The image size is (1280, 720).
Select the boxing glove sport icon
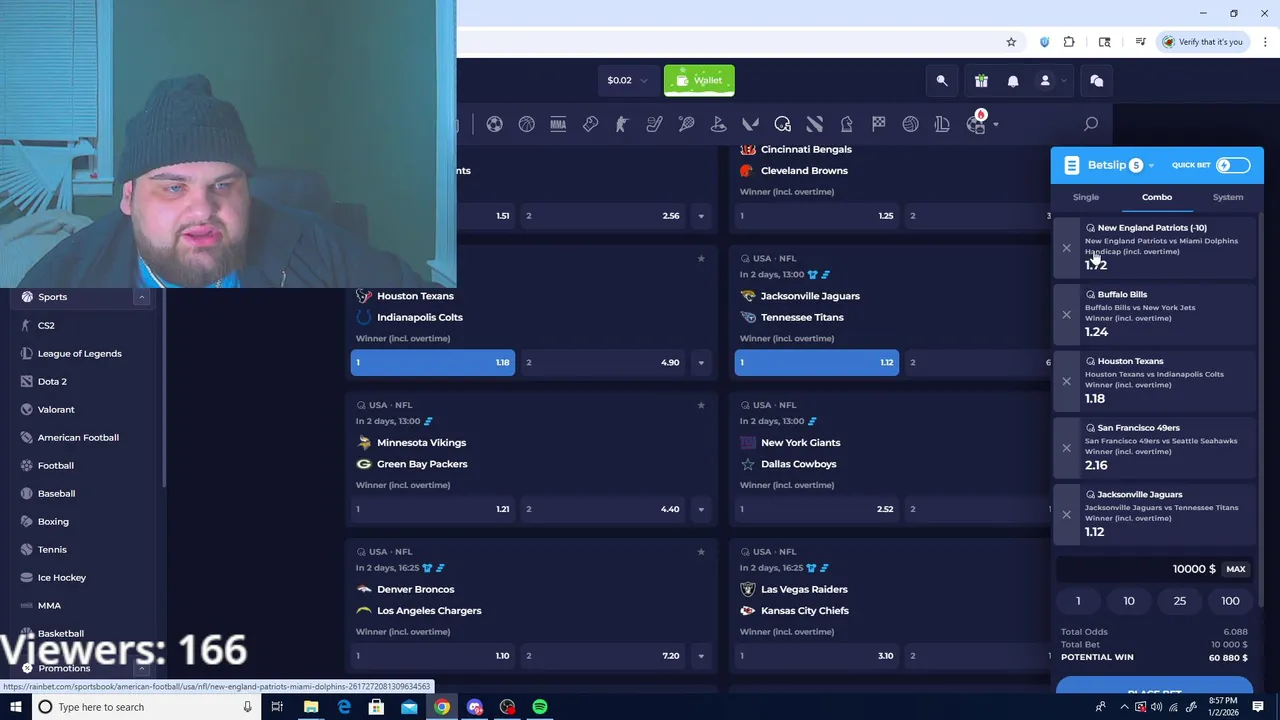tap(590, 124)
